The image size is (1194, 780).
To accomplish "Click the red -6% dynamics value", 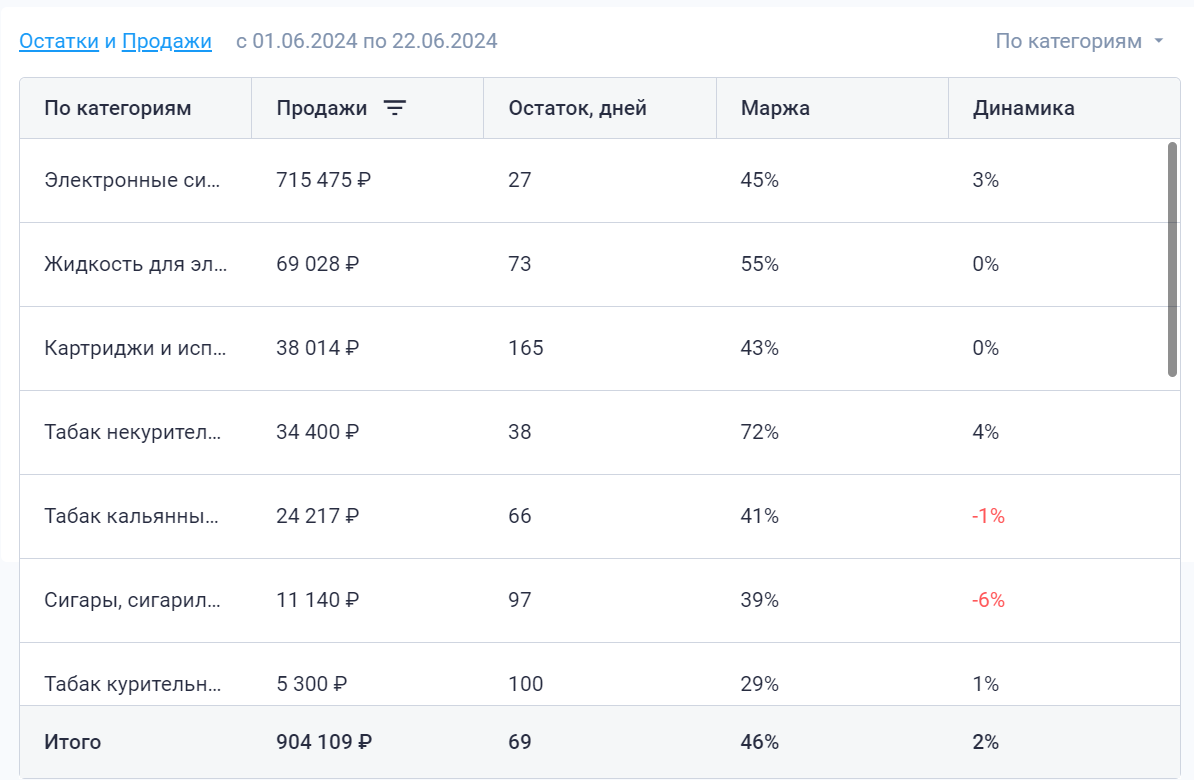I will click(x=988, y=600).
